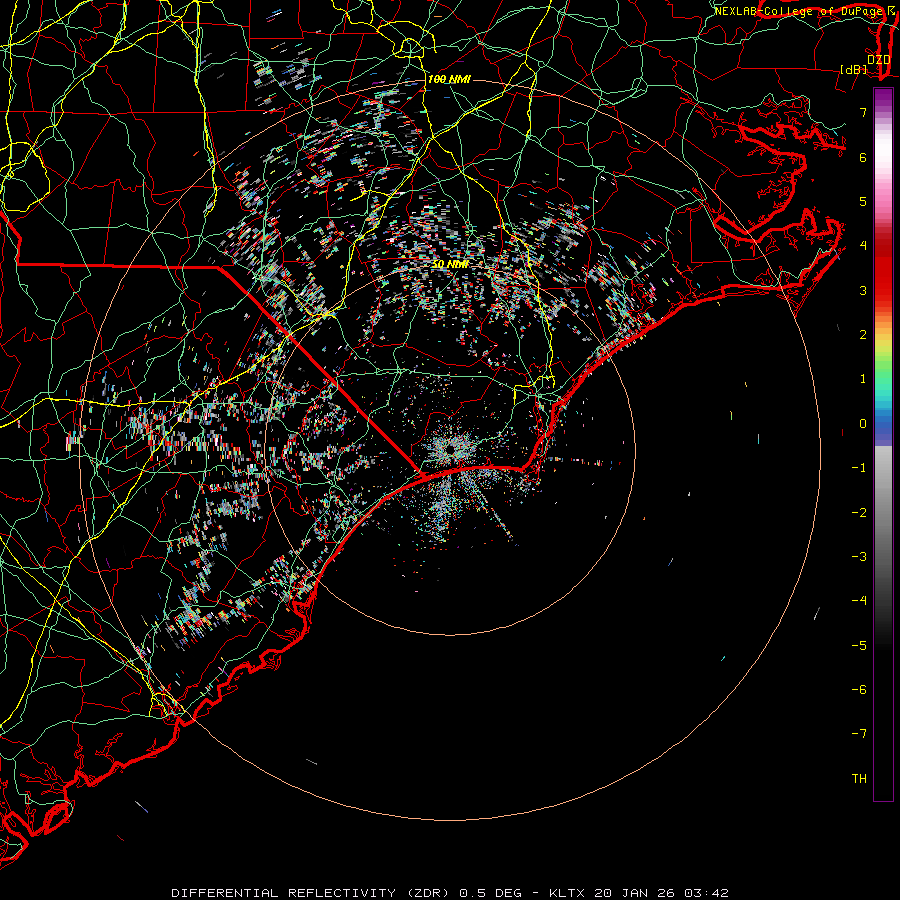Click the -4 value on the color scale
Viewport: 900px width, 900px height.
[859, 601]
